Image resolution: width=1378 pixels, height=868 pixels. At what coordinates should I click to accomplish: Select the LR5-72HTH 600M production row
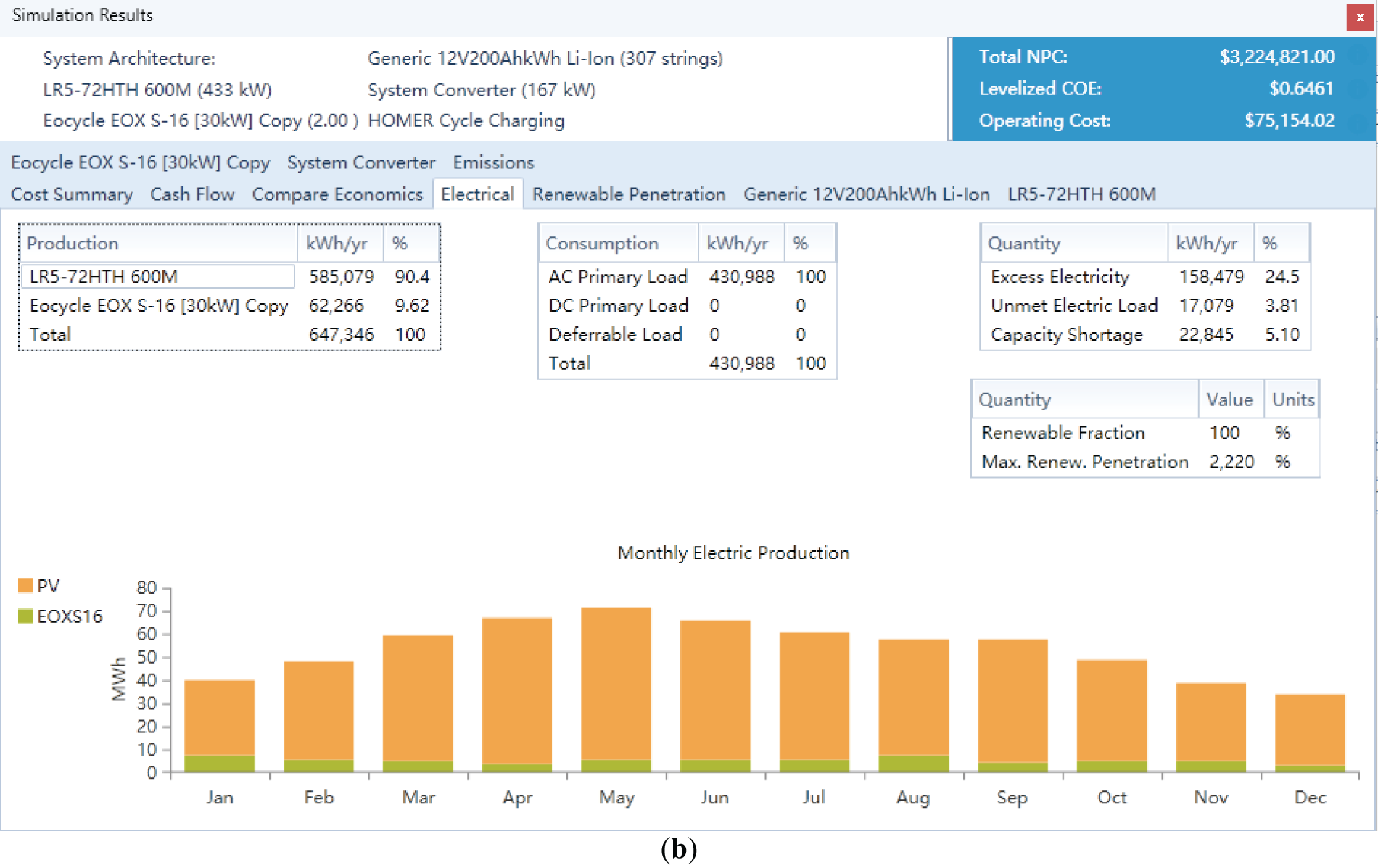coord(158,276)
